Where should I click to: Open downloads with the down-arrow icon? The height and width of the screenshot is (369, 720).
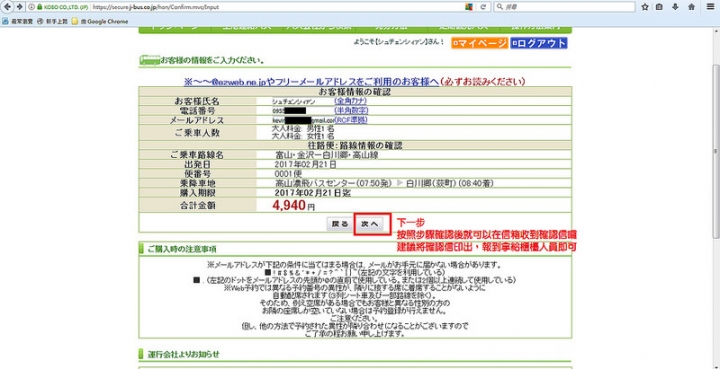coord(675,7)
